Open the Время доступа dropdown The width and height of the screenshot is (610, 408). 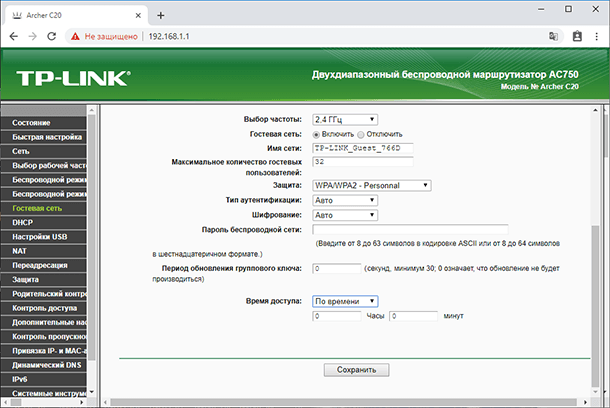coord(345,301)
